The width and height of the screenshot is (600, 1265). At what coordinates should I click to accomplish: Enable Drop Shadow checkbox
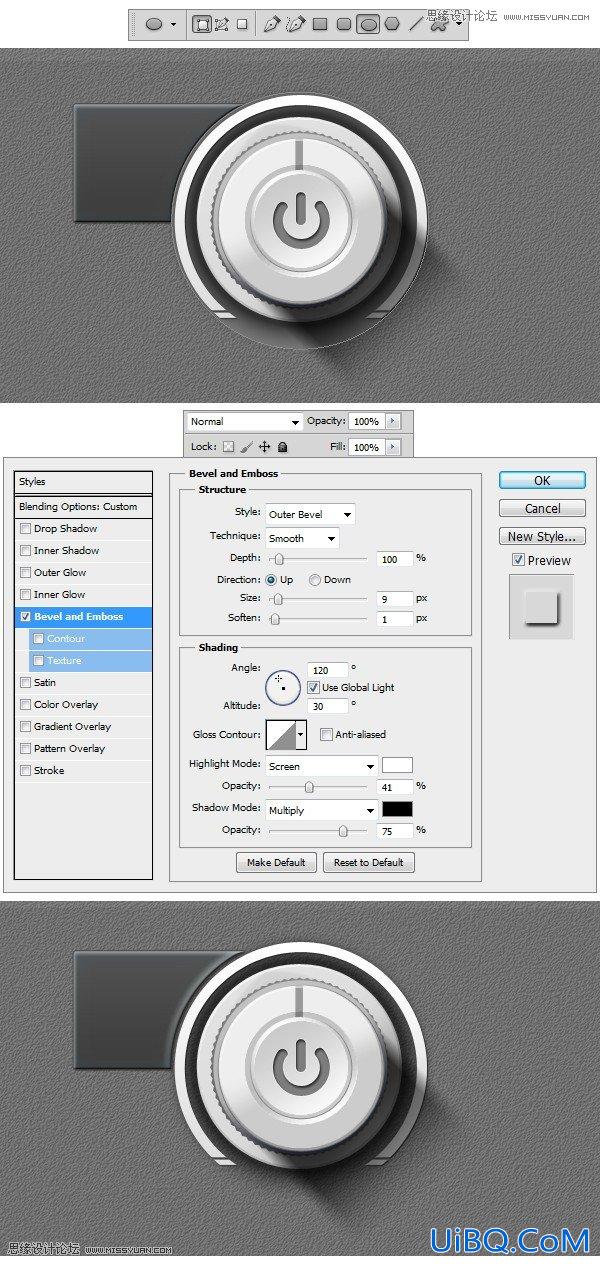click(26, 529)
